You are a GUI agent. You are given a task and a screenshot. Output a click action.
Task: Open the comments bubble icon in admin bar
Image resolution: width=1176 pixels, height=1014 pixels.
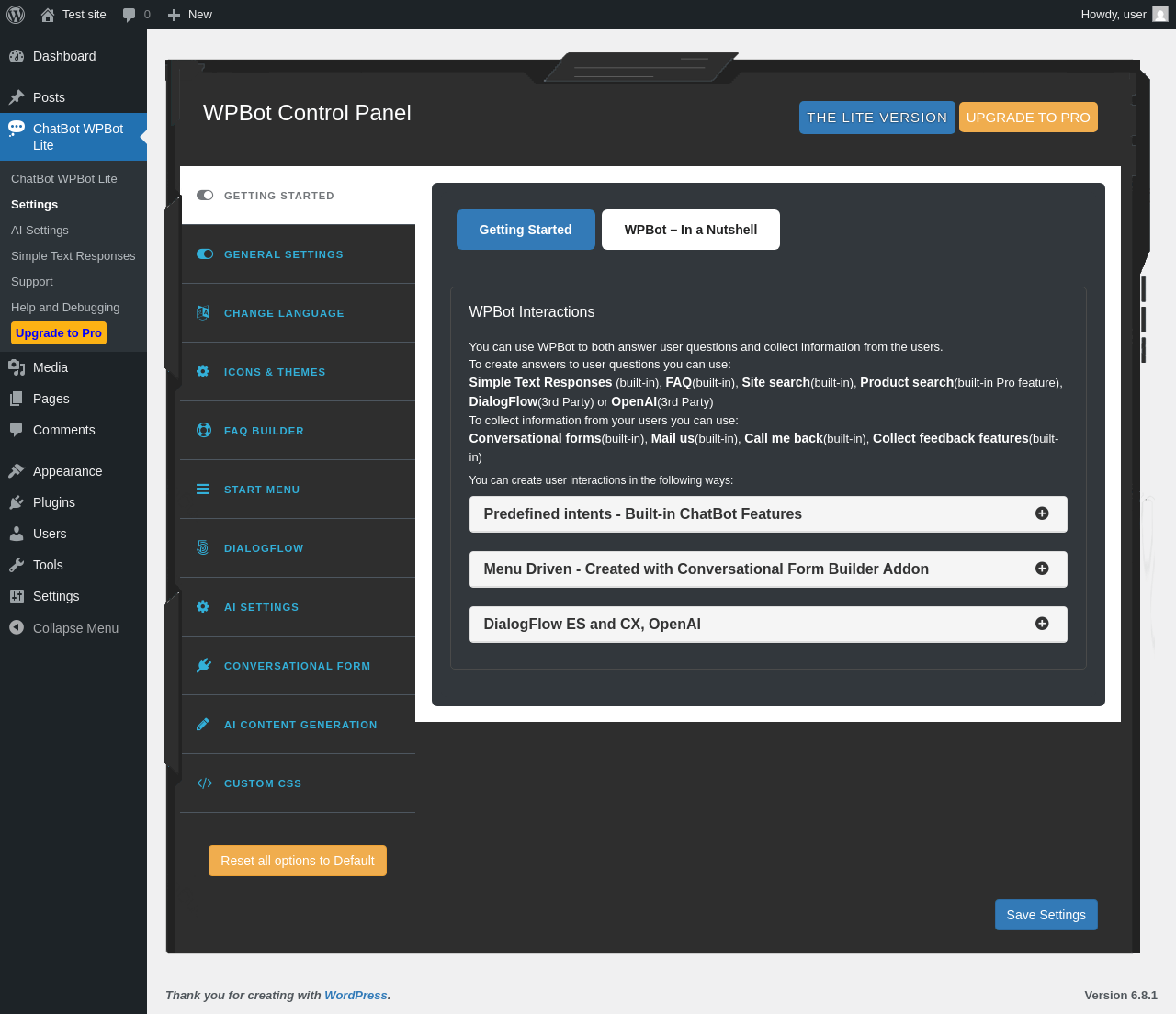[x=130, y=15]
